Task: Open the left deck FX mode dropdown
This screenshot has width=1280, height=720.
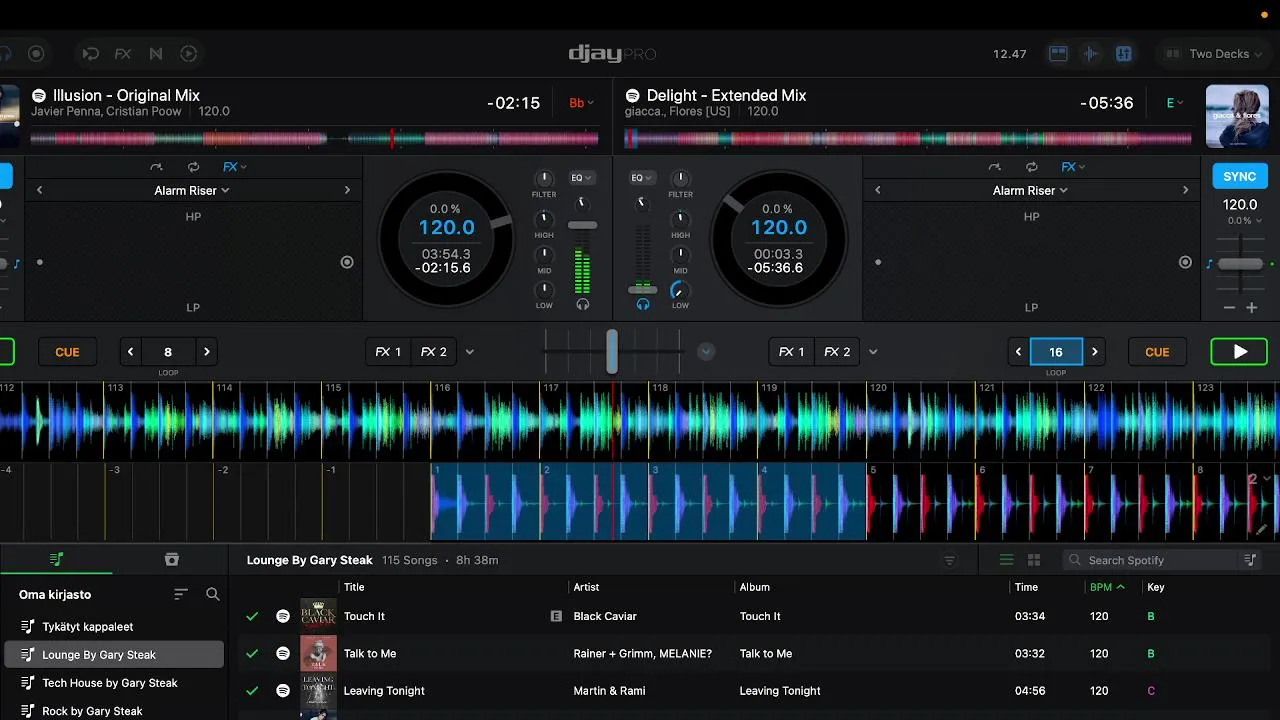Action: pos(235,167)
